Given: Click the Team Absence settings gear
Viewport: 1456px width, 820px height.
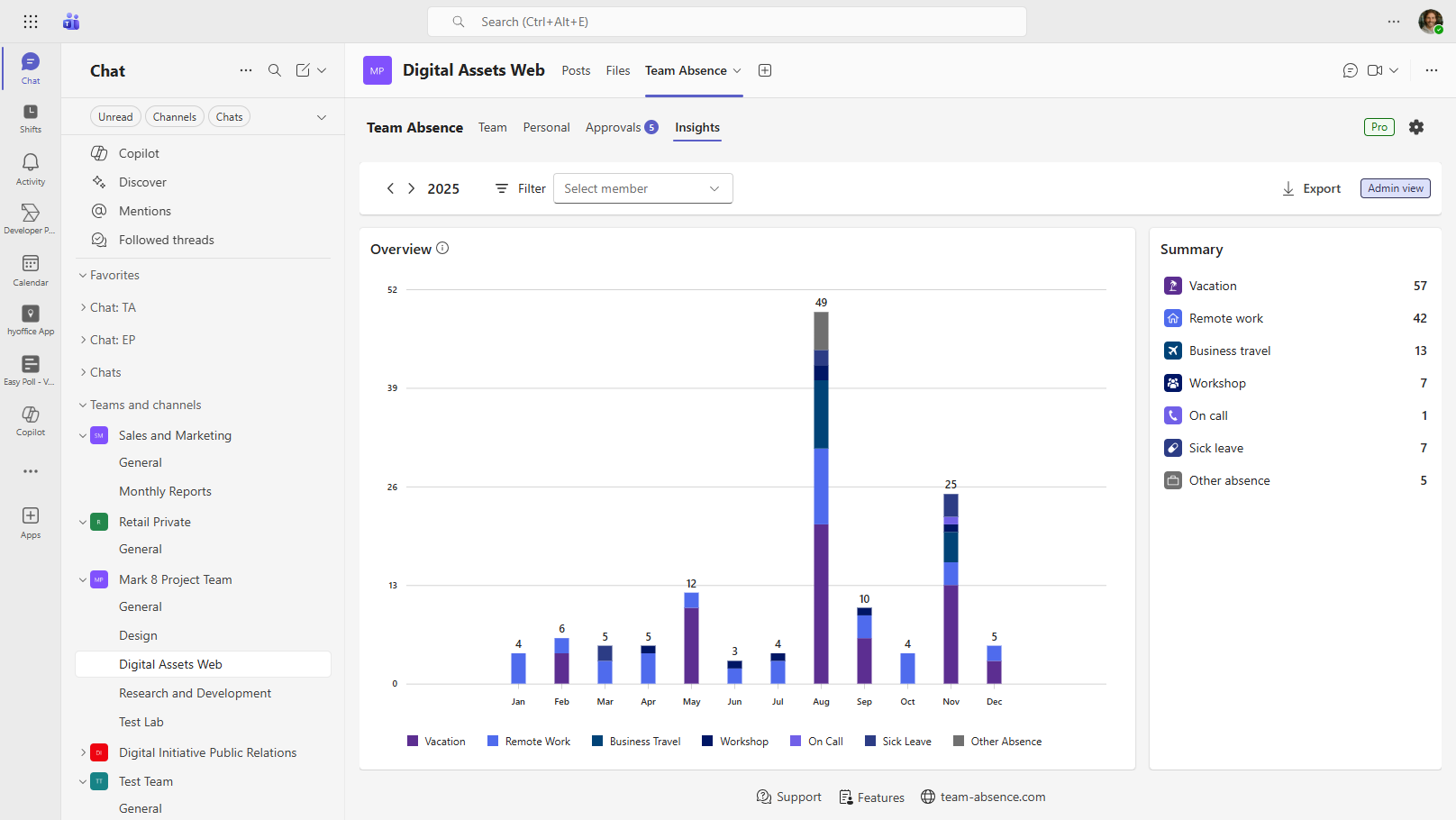Looking at the screenshot, I should click(x=1416, y=127).
